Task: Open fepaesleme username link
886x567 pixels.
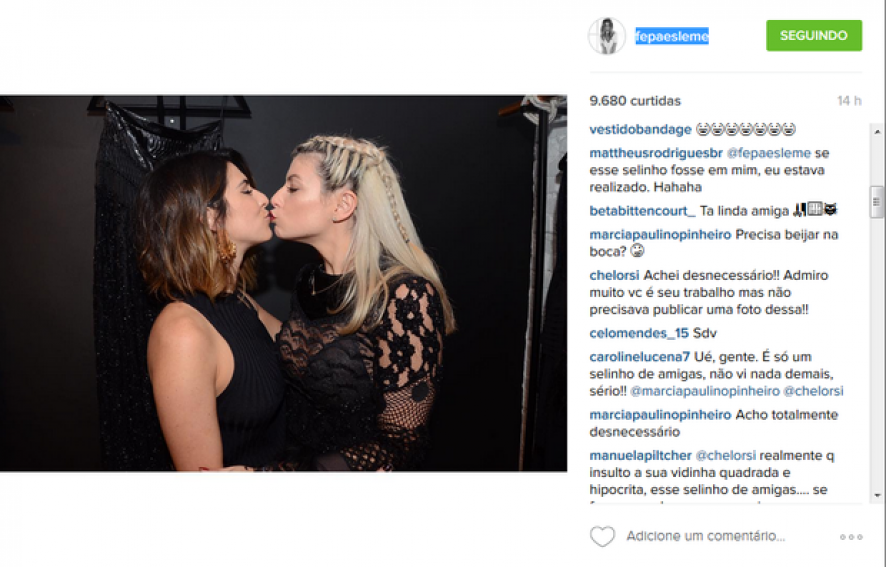Action: coord(672,36)
